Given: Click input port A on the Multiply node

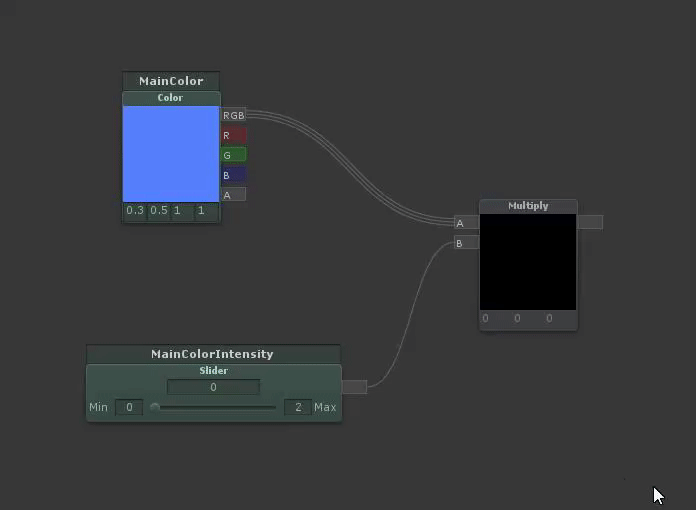Looking at the screenshot, I should click(466, 223).
